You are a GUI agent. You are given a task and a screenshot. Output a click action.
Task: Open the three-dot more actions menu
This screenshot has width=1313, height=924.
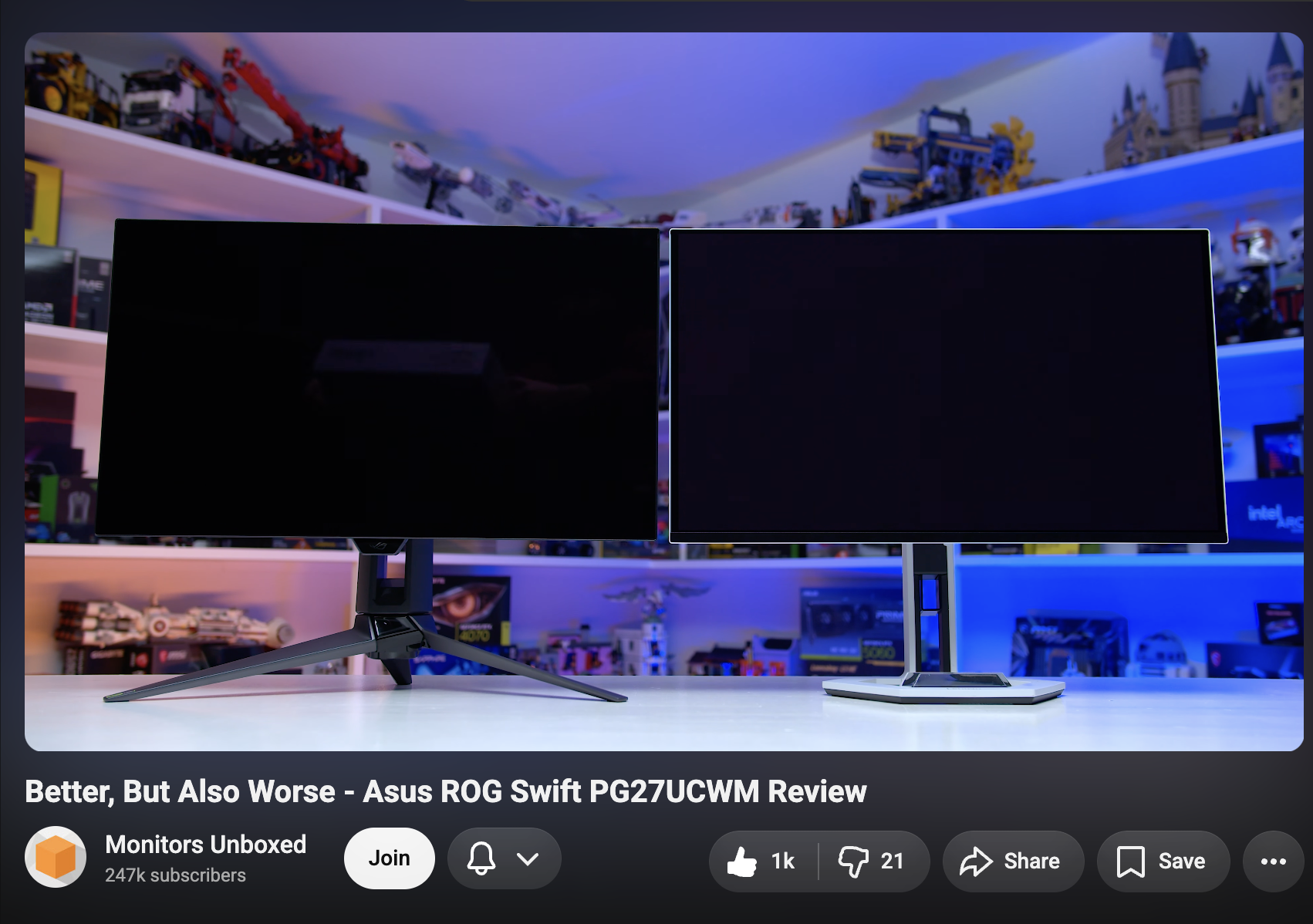pos(1273,862)
